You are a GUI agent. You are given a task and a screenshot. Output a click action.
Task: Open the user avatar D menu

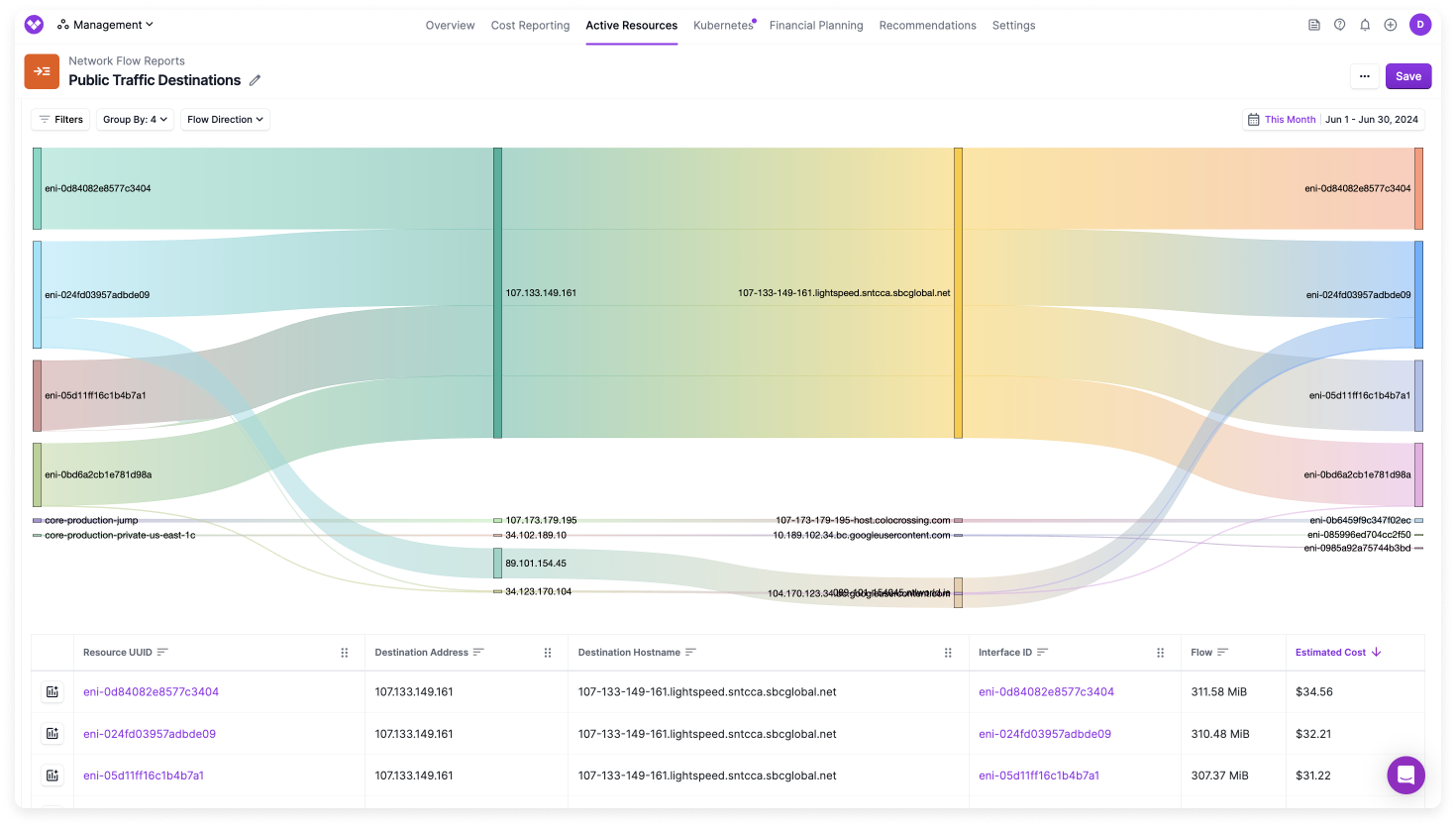[1420, 25]
